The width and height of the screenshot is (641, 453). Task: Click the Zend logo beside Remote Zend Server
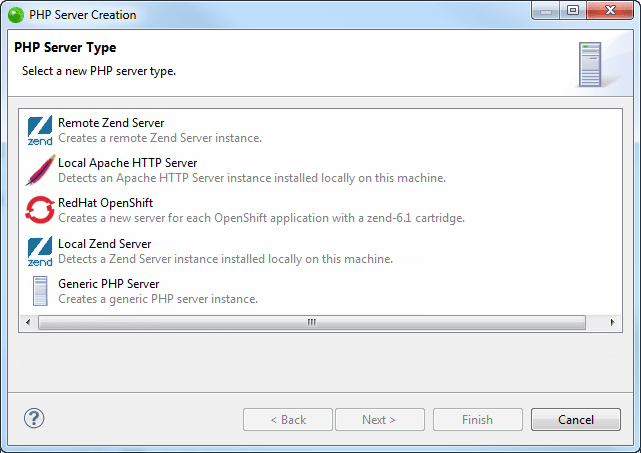pos(40,130)
